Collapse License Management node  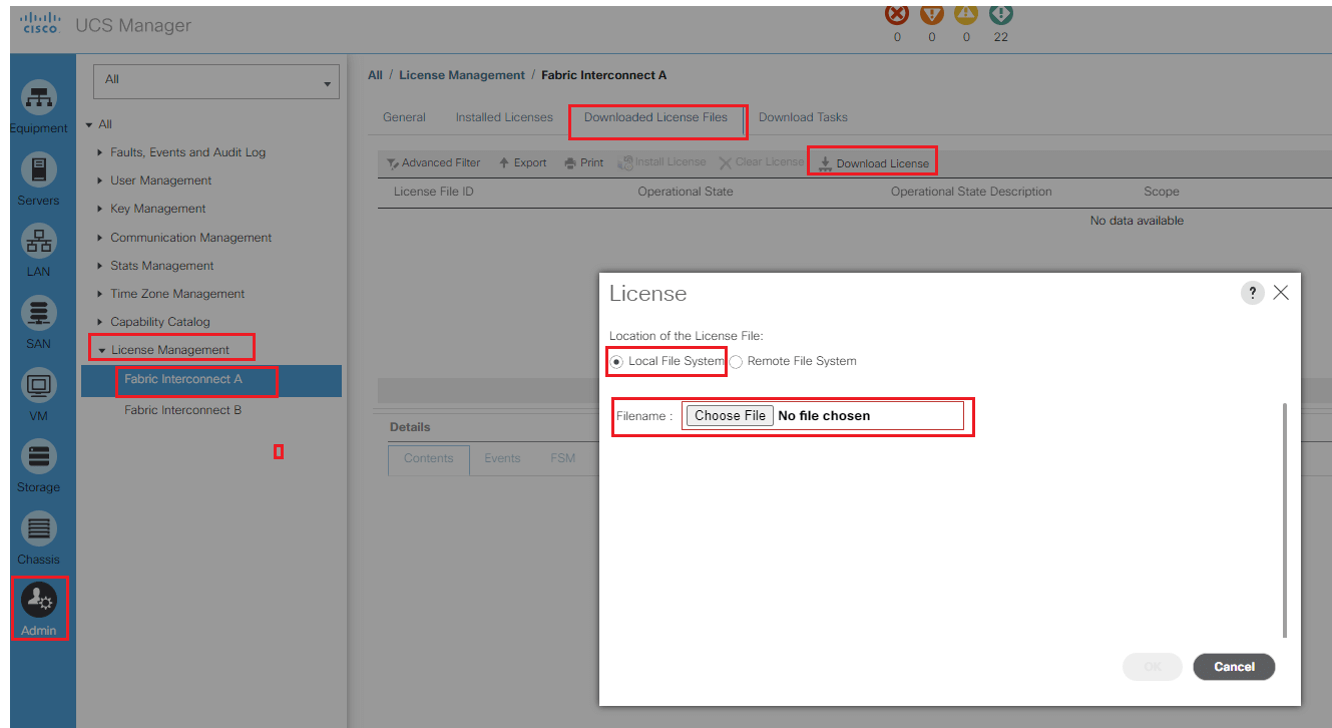pos(101,350)
